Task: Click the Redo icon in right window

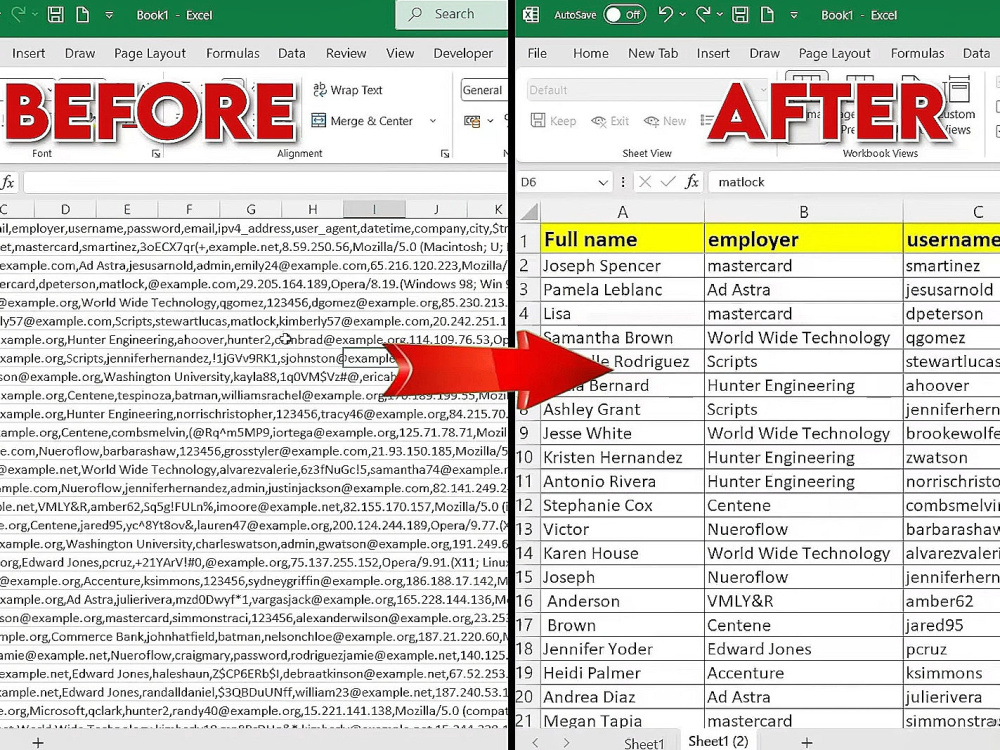Action: point(703,14)
